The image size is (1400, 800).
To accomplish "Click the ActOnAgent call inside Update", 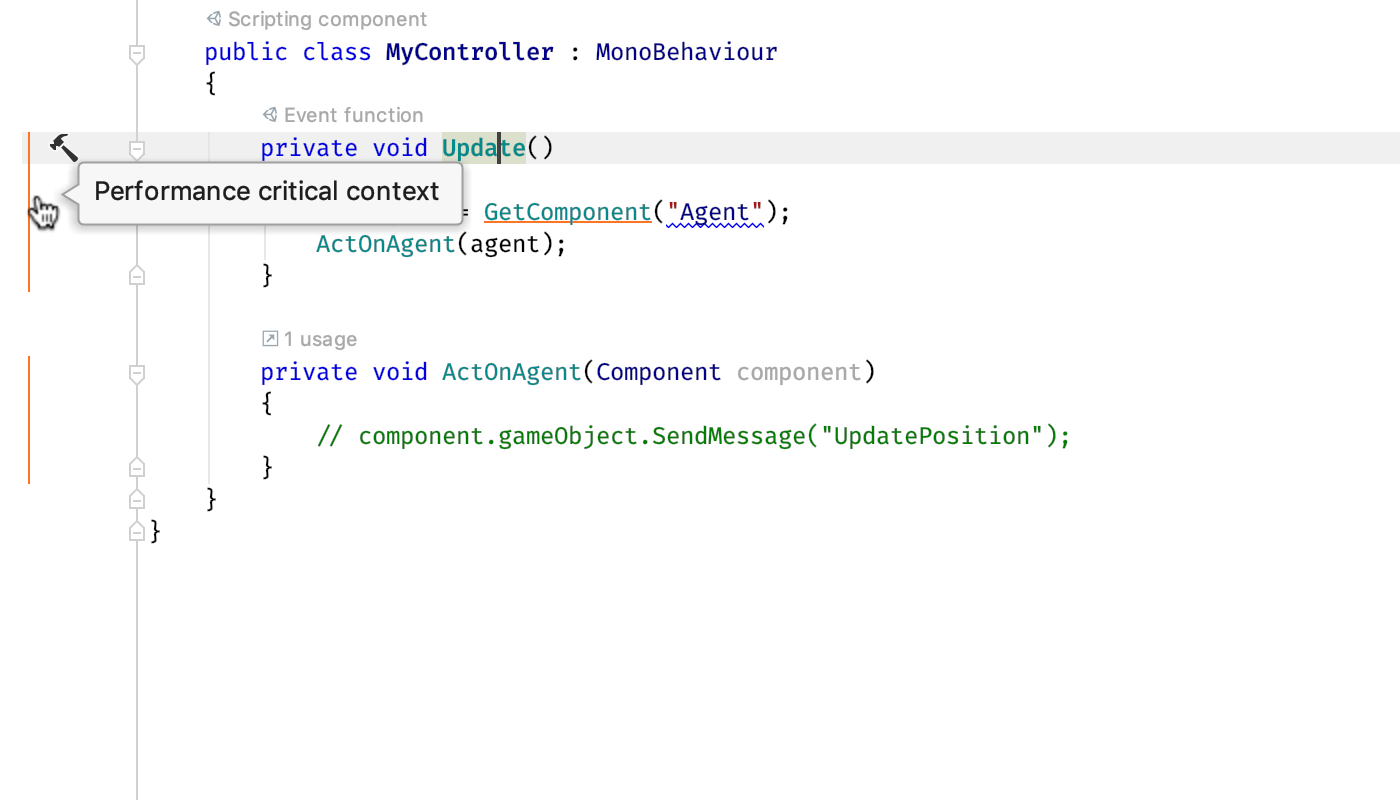I will [386, 244].
